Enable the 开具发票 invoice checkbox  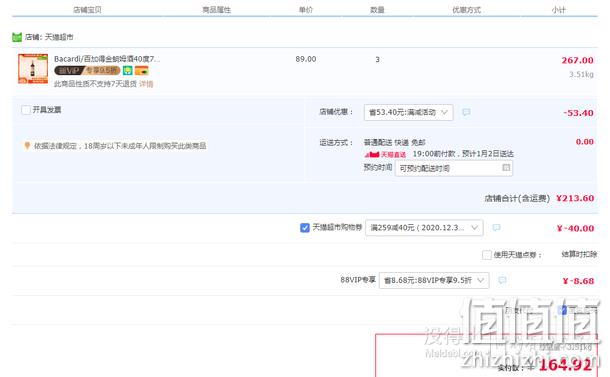[x=26, y=110]
